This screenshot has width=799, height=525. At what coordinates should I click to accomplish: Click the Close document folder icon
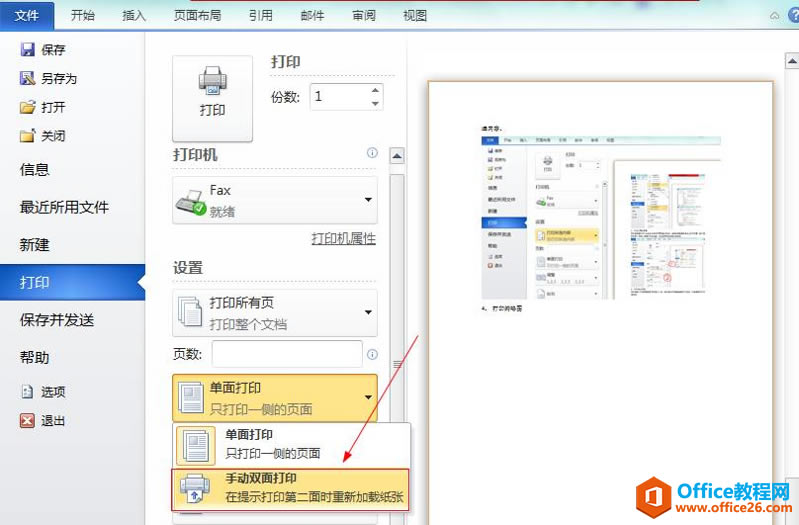click(28, 136)
